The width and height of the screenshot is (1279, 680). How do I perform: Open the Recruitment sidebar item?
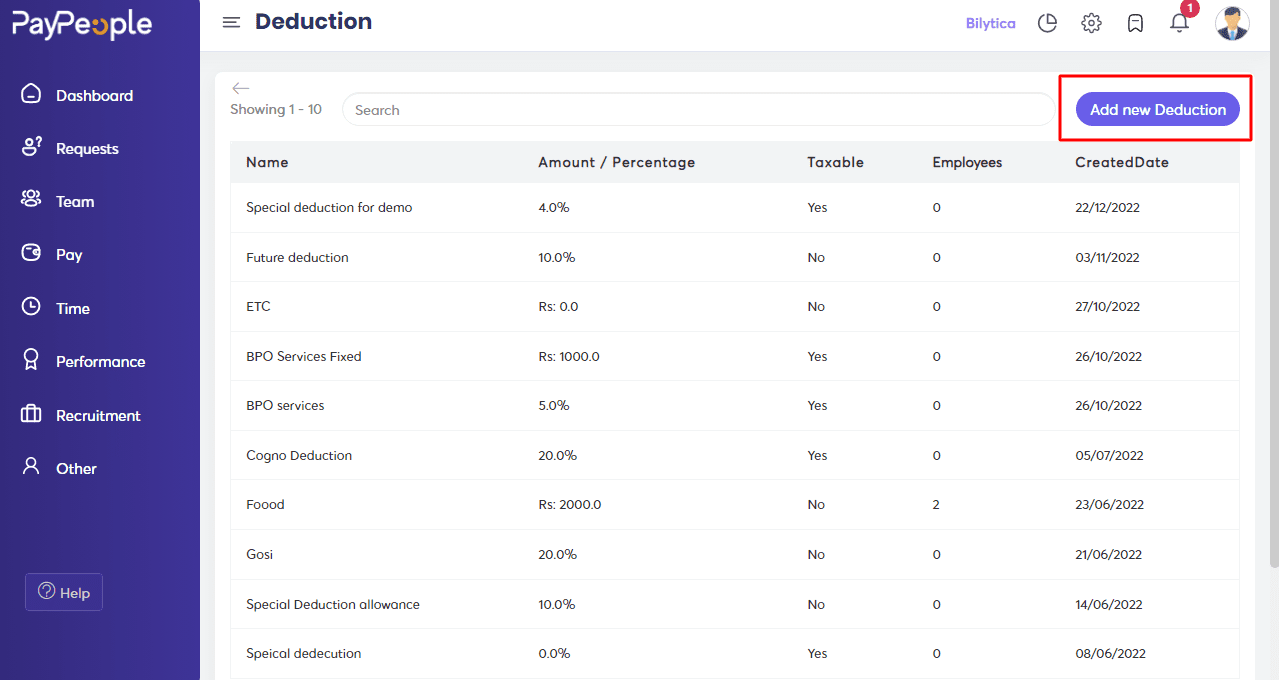tap(98, 416)
